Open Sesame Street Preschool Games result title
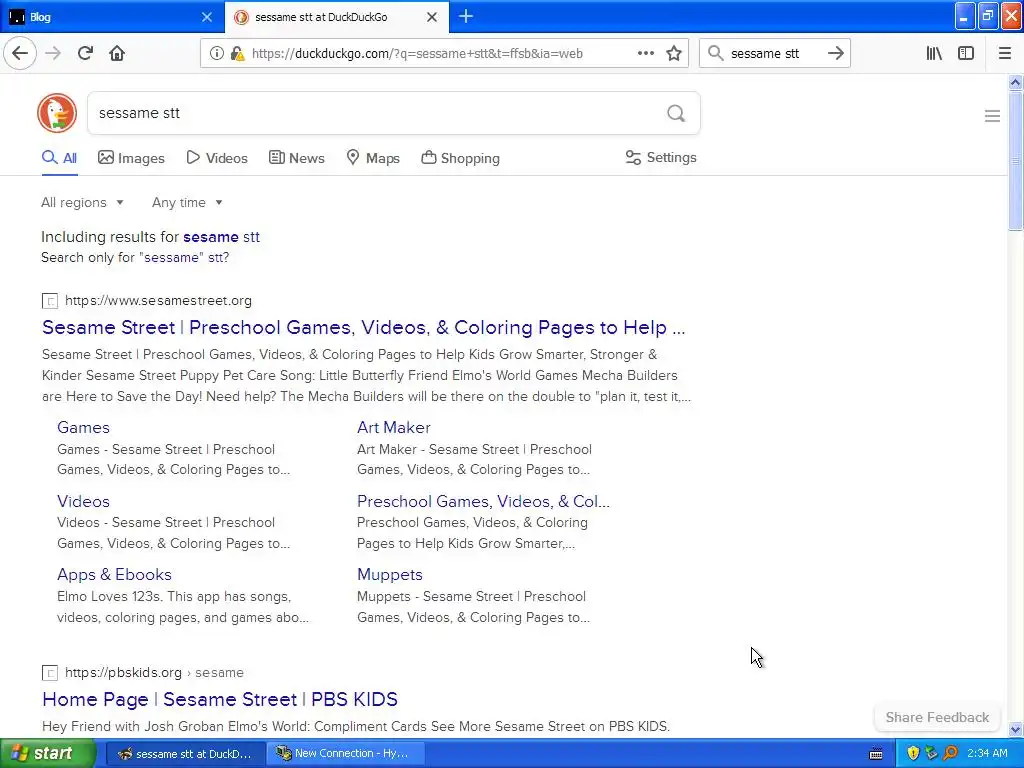The width and height of the screenshot is (1024, 768). click(364, 327)
